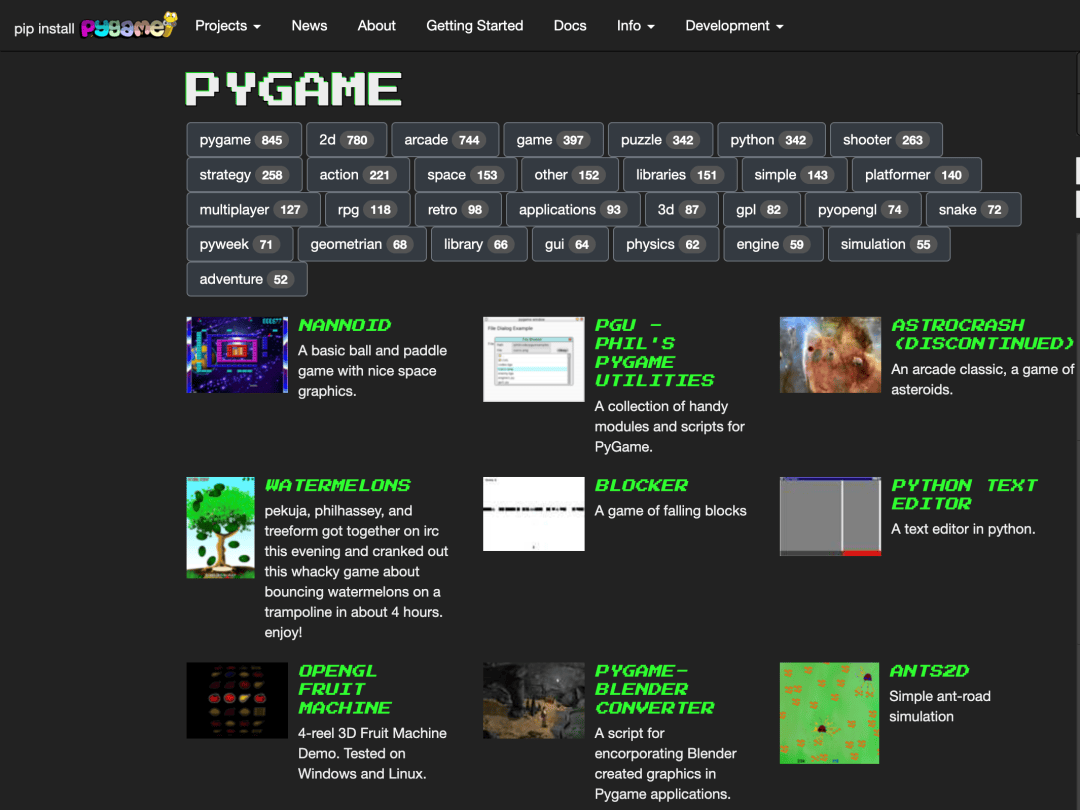Select the 2d 780 tag
Viewport: 1080px width, 810px height.
point(346,140)
